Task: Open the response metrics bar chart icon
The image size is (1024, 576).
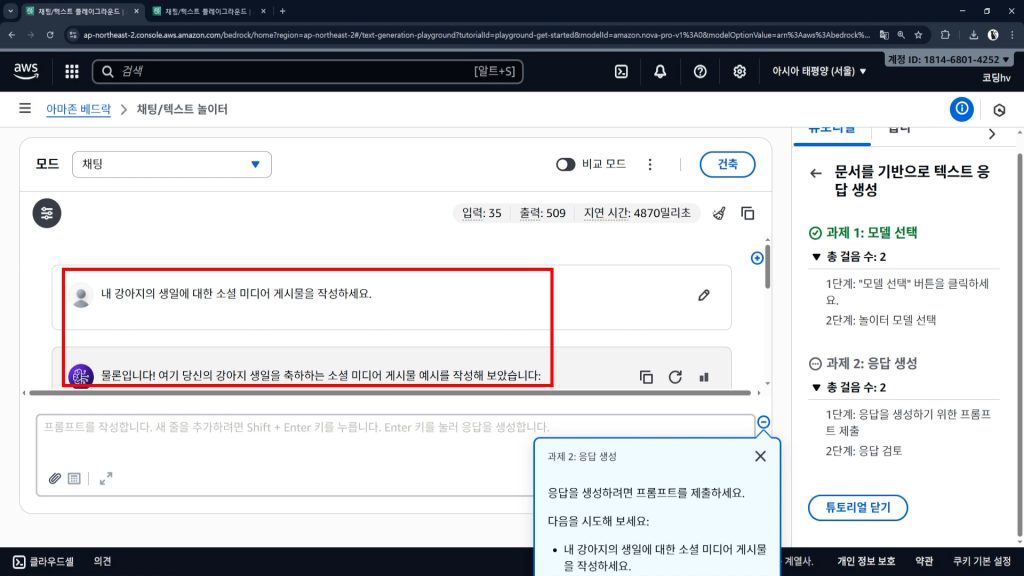Action: pyautogui.click(x=704, y=377)
